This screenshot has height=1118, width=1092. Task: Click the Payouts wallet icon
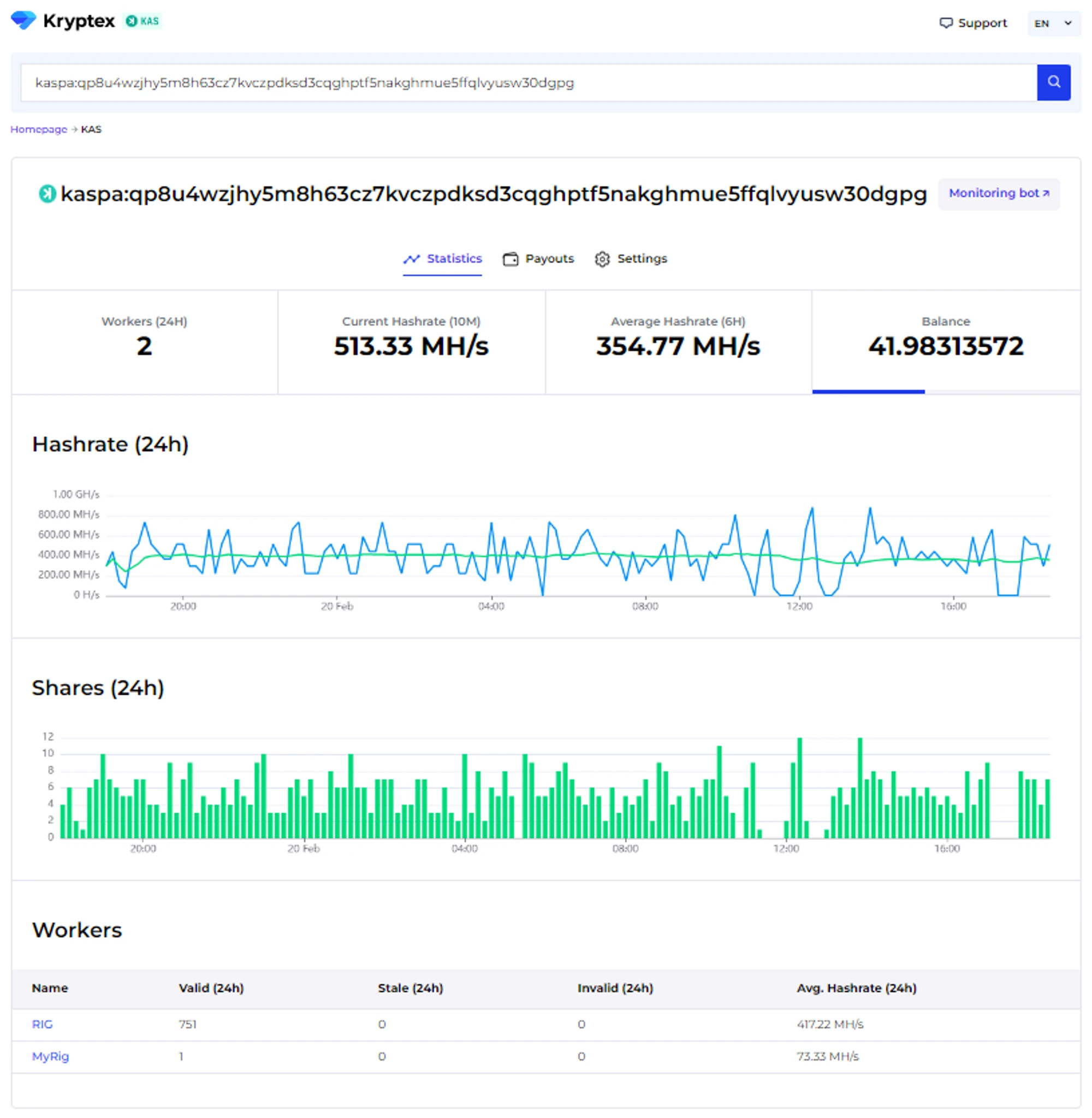coord(510,259)
